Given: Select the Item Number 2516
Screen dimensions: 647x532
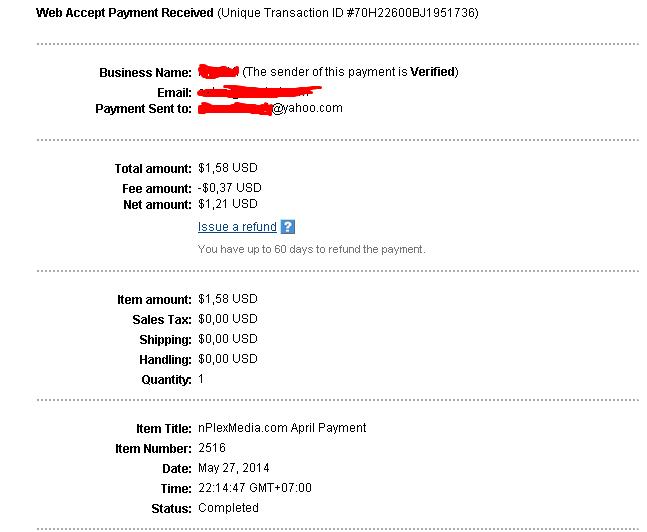Looking at the screenshot, I should coord(212,448).
